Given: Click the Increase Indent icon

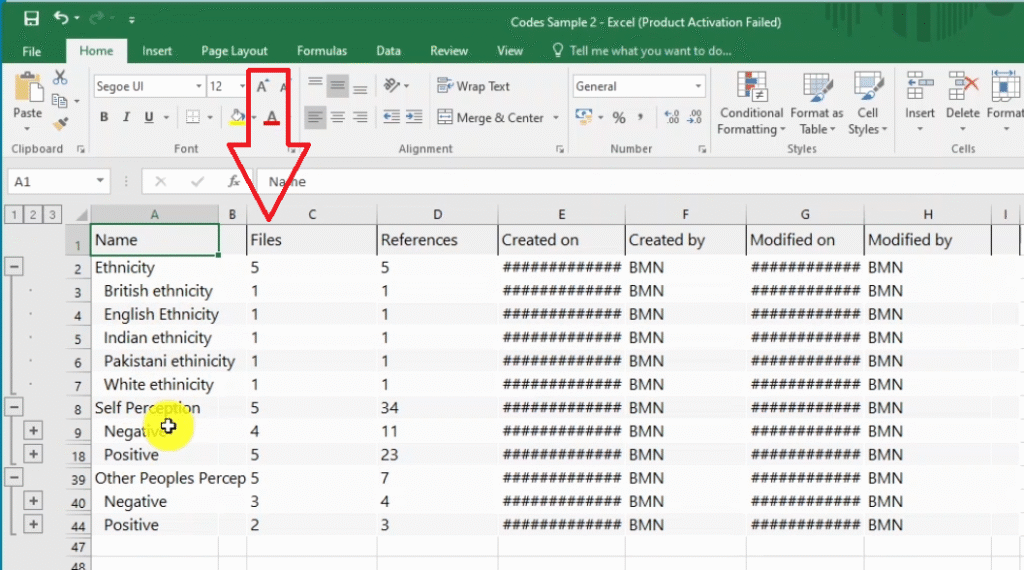Looking at the screenshot, I should tap(414, 118).
